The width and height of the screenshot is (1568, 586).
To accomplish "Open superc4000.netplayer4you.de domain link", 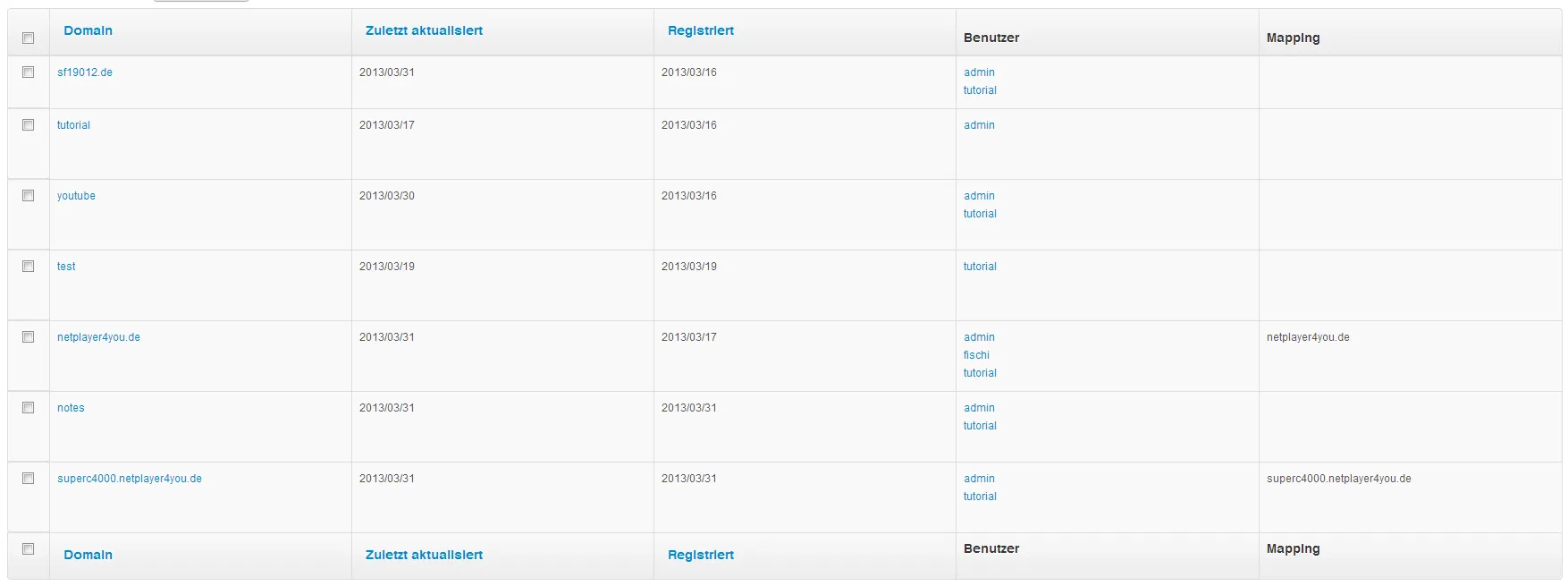I will click(x=130, y=479).
